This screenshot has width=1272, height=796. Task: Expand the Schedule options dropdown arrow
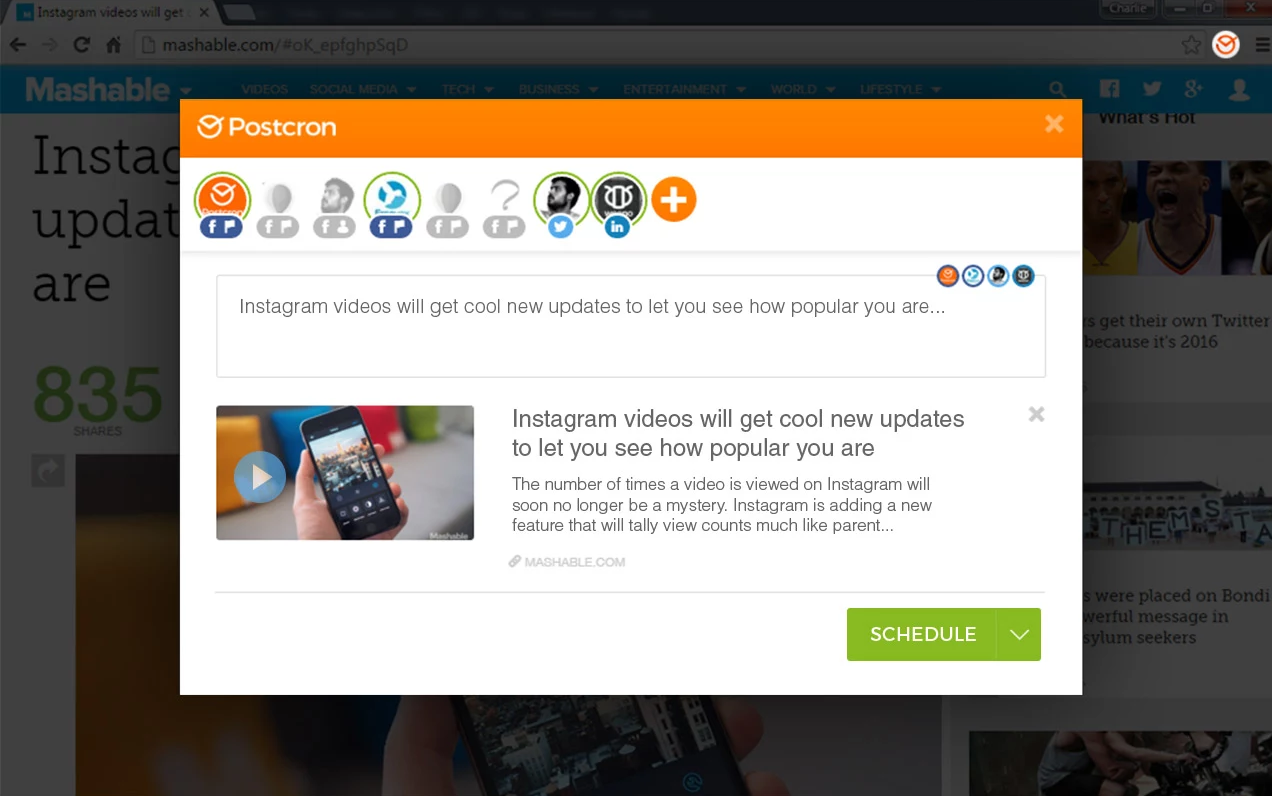[1019, 634]
